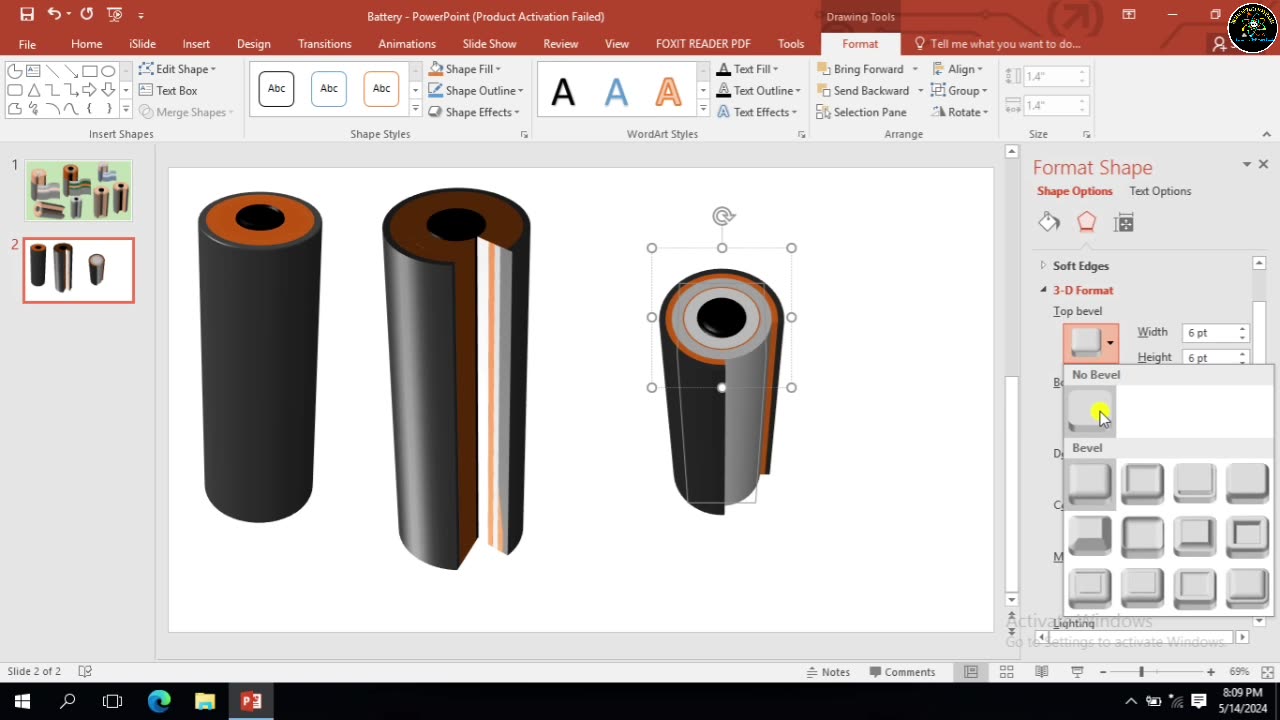Switch to the Animations tab
This screenshot has height=720, width=1280.
pyautogui.click(x=407, y=44)
